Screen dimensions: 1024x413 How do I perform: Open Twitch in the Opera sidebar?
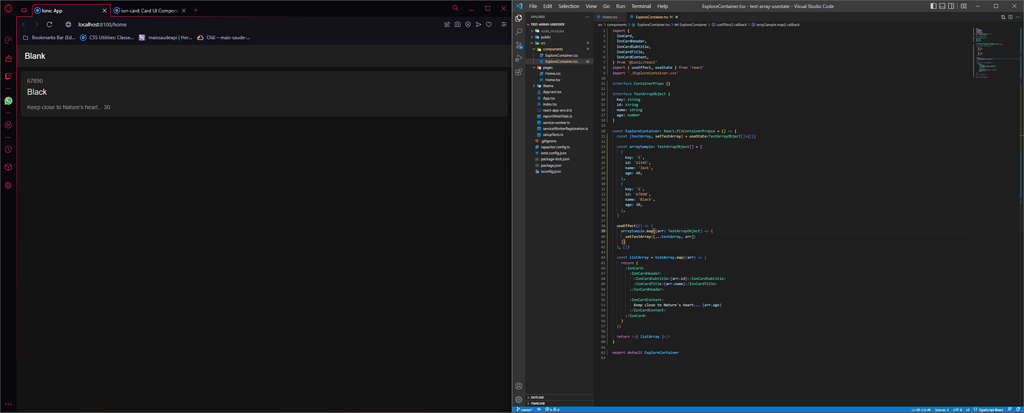[x=8, y=76]
